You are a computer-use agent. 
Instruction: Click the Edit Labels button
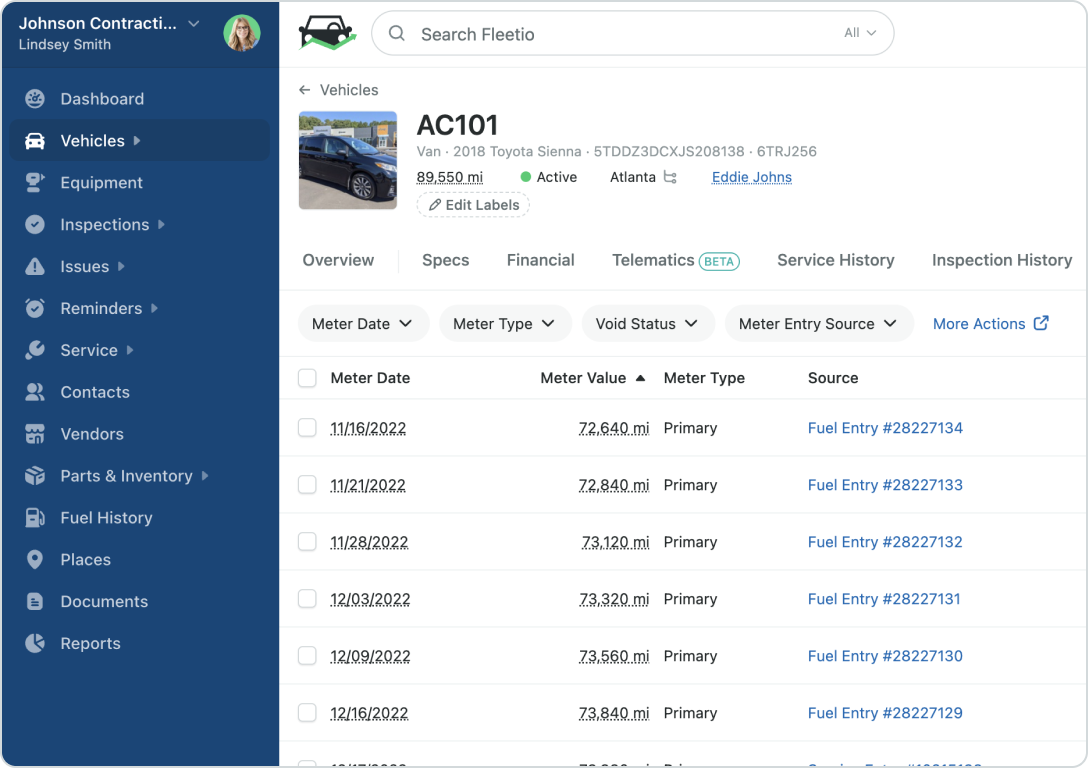click(473, 205)
